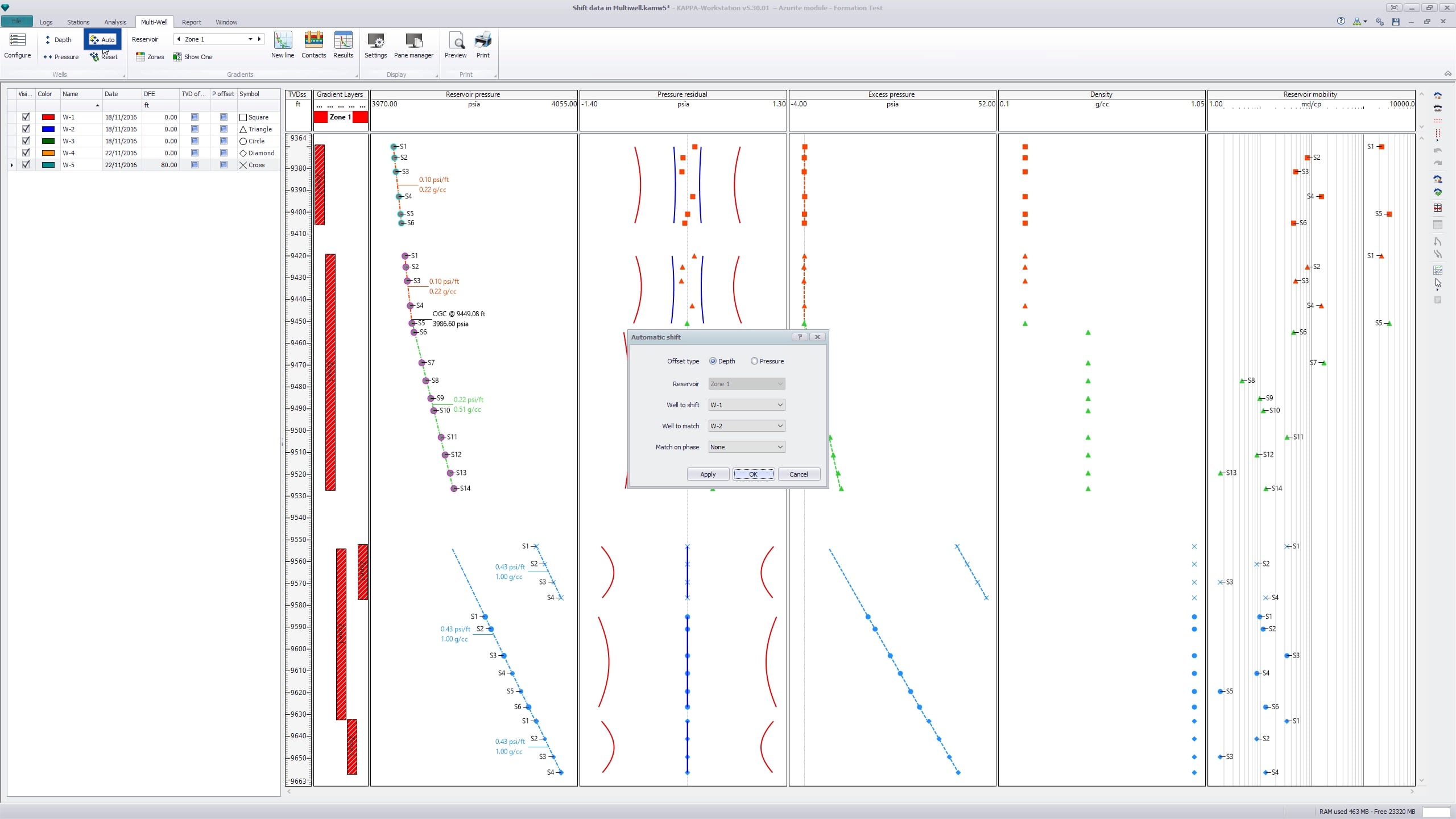This screenshot has height=819, width=1456.
Task: Open the Well to shift dropdown
Action: pyautogui.click(x=747, y=405)
